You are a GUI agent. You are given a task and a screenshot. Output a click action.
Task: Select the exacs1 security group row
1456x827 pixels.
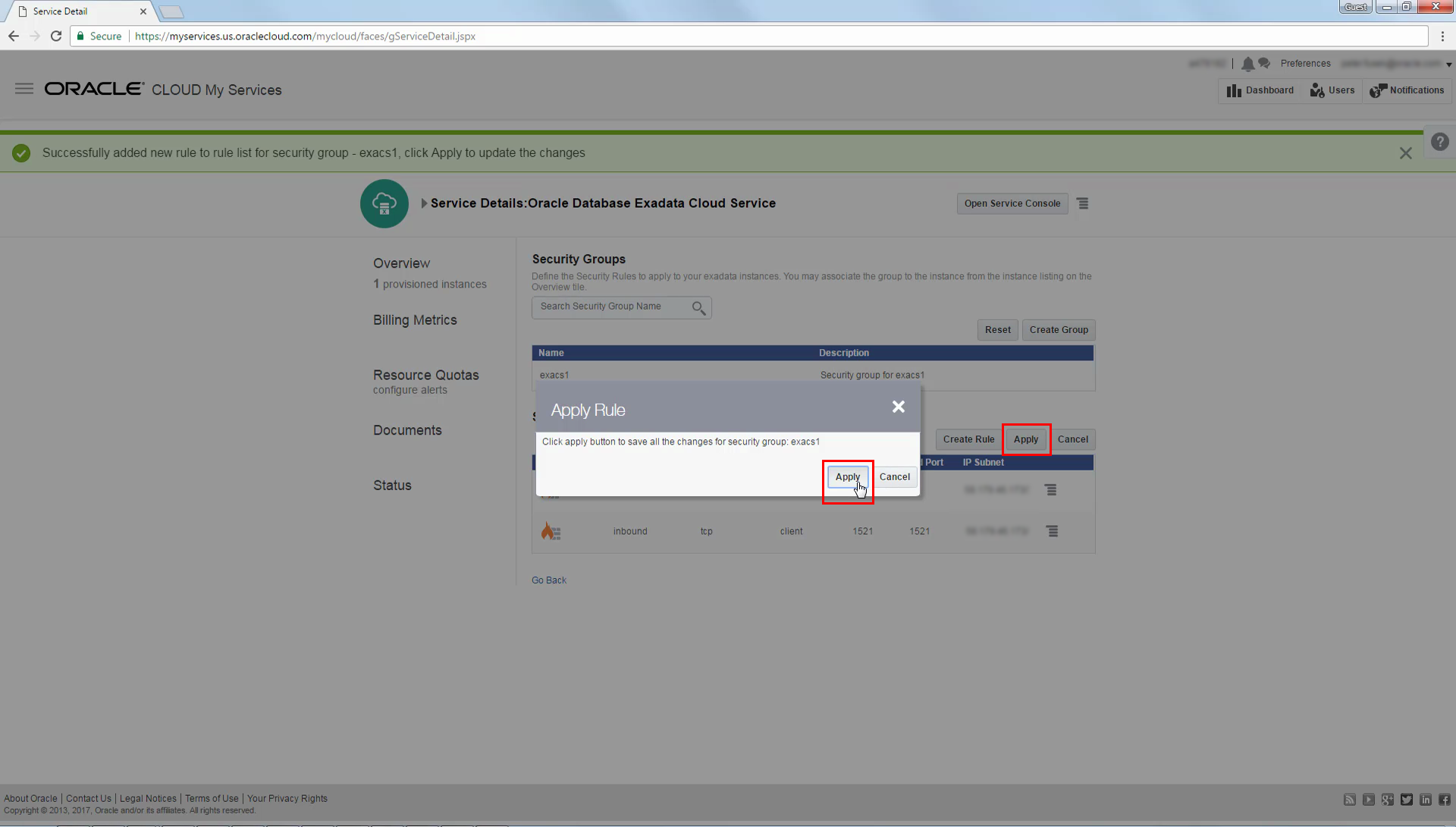813,376
